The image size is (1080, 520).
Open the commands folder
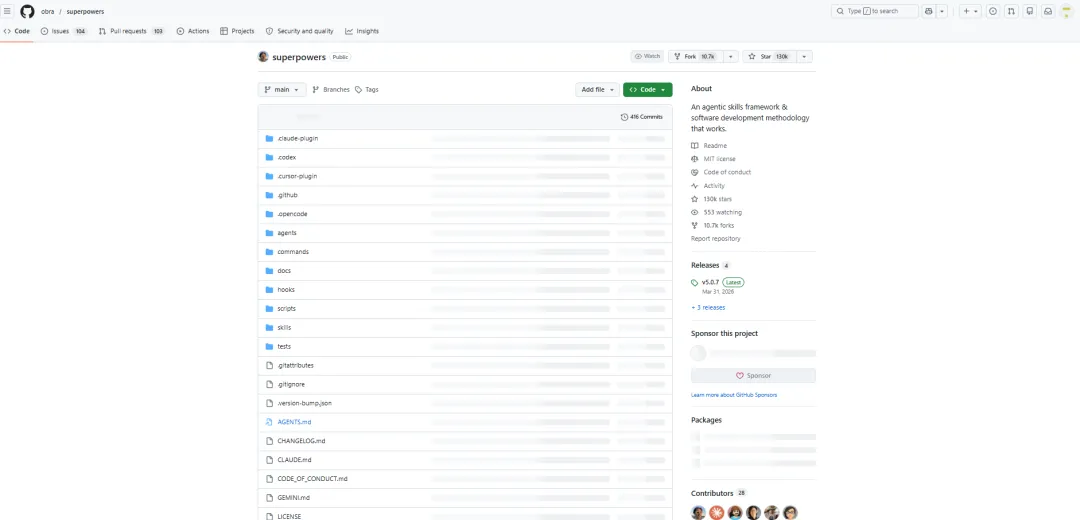pos(293,252)
